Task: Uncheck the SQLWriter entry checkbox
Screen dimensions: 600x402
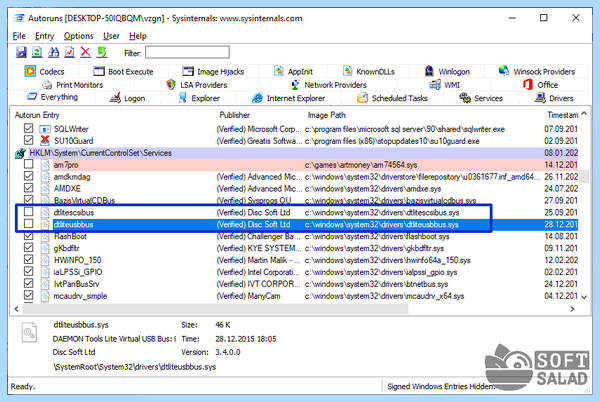Action: (28, 128)
